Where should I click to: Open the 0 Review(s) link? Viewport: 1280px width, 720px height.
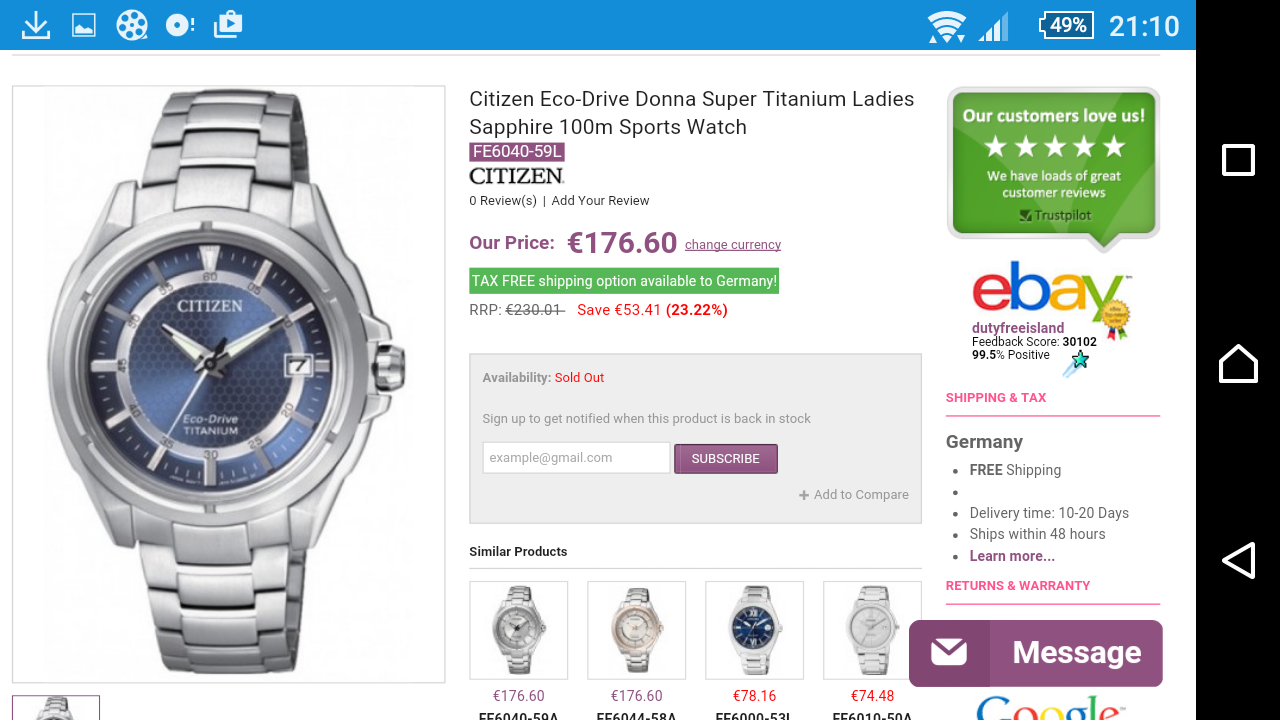pyautogui.click(x=503, y=201)
